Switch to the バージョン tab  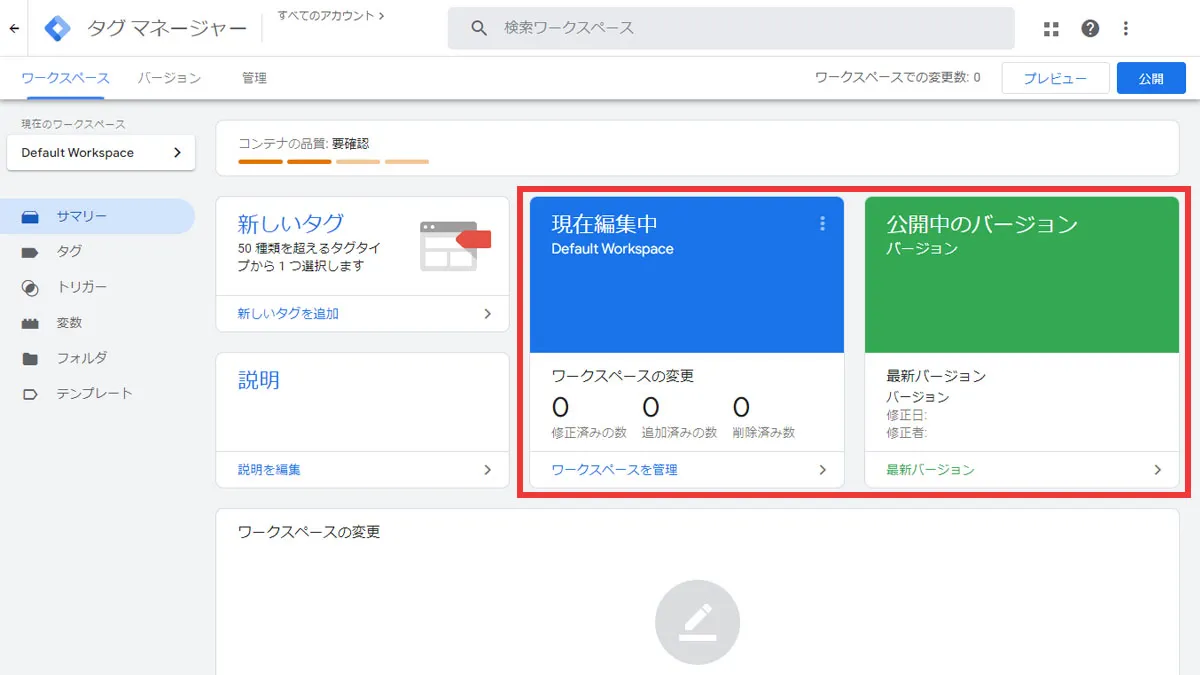point(168,77)
